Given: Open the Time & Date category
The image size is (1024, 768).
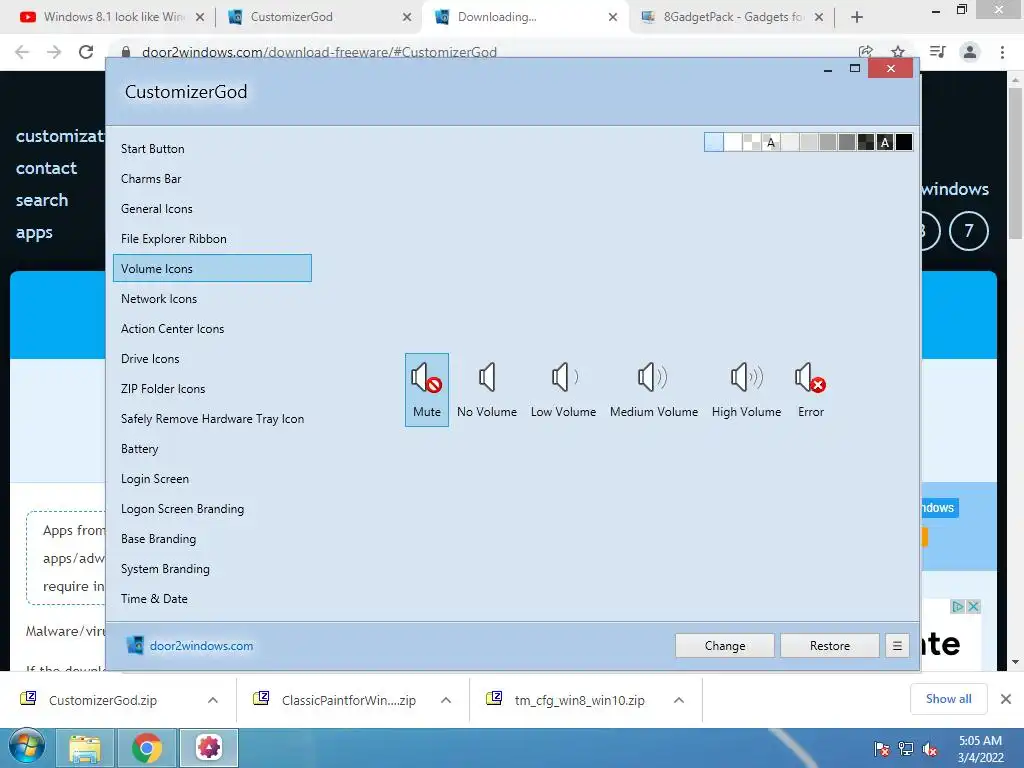Looking at the screenshot, I should [212, 600].
